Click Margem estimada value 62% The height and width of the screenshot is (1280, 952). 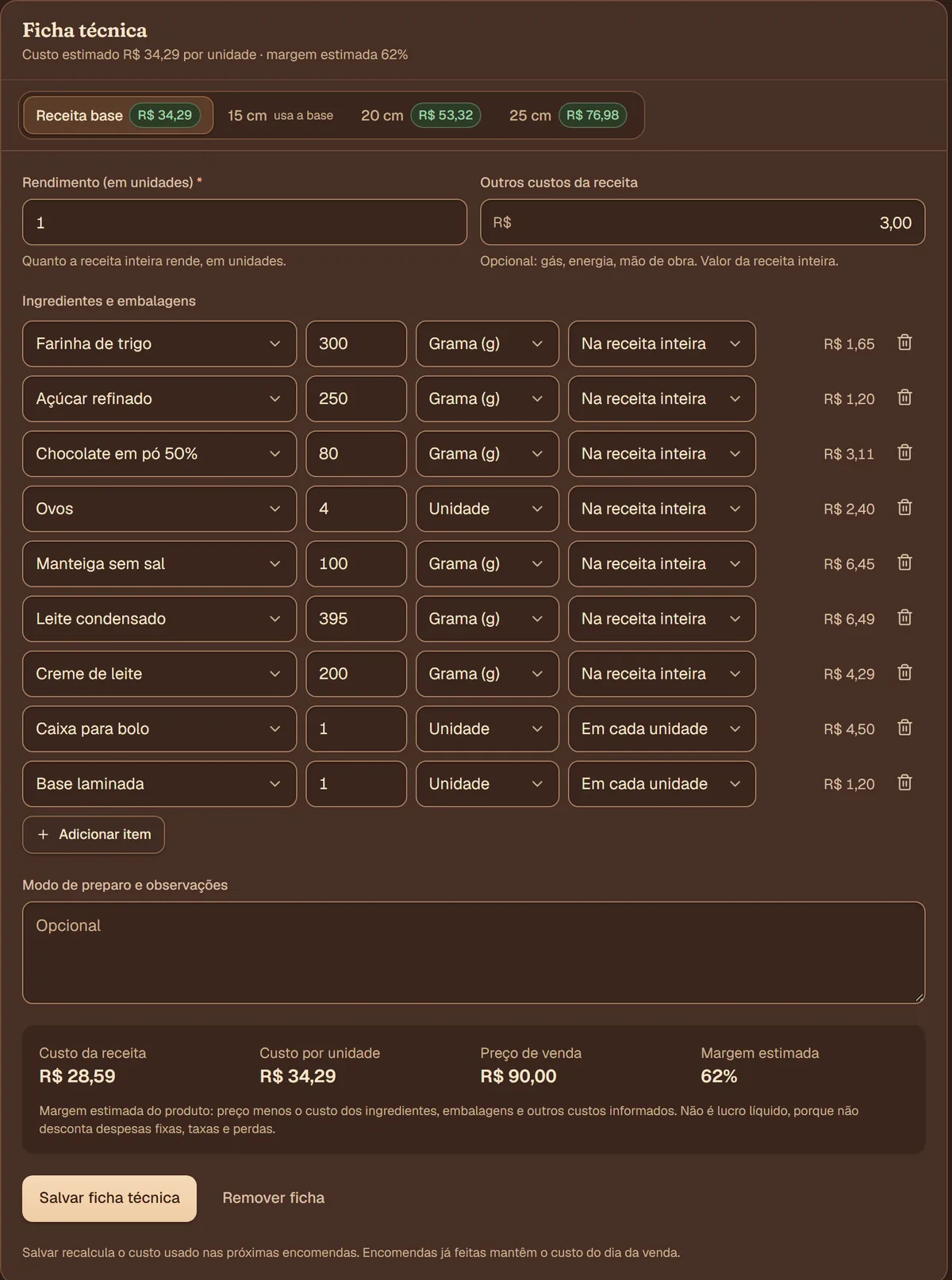click(x=719, y=1076)
